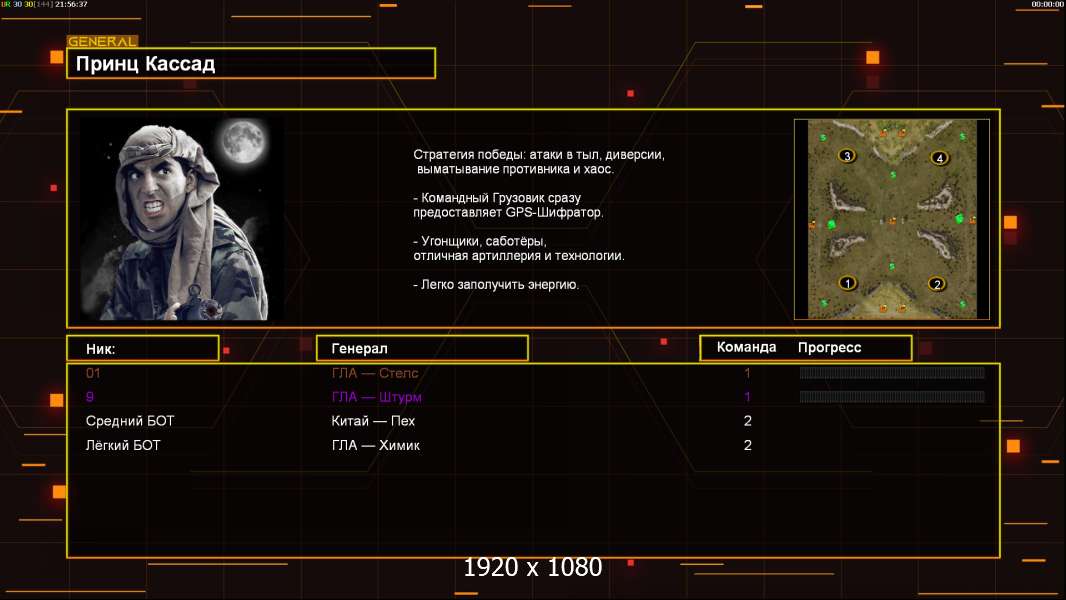Click the Генерал column header
This screenshot has height=600, width=1066.
422,349
